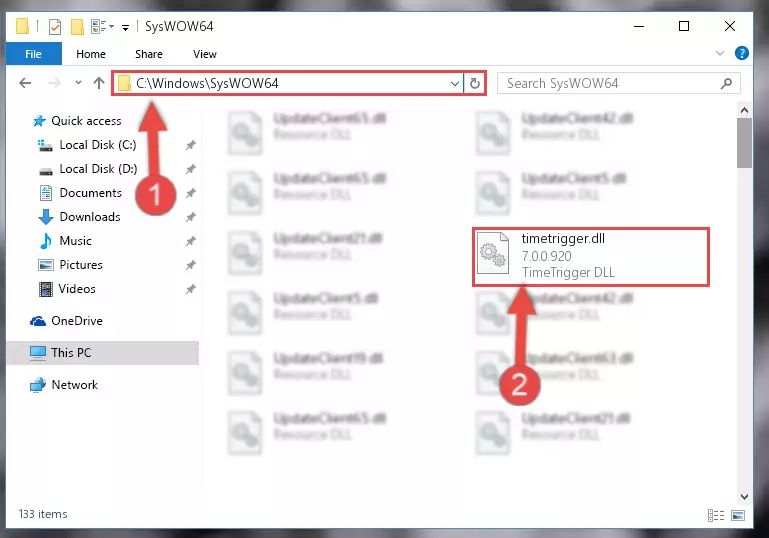Open the recent locations dropdown arrow
This screenshot has height=538, width=769.
coord(78,83)
